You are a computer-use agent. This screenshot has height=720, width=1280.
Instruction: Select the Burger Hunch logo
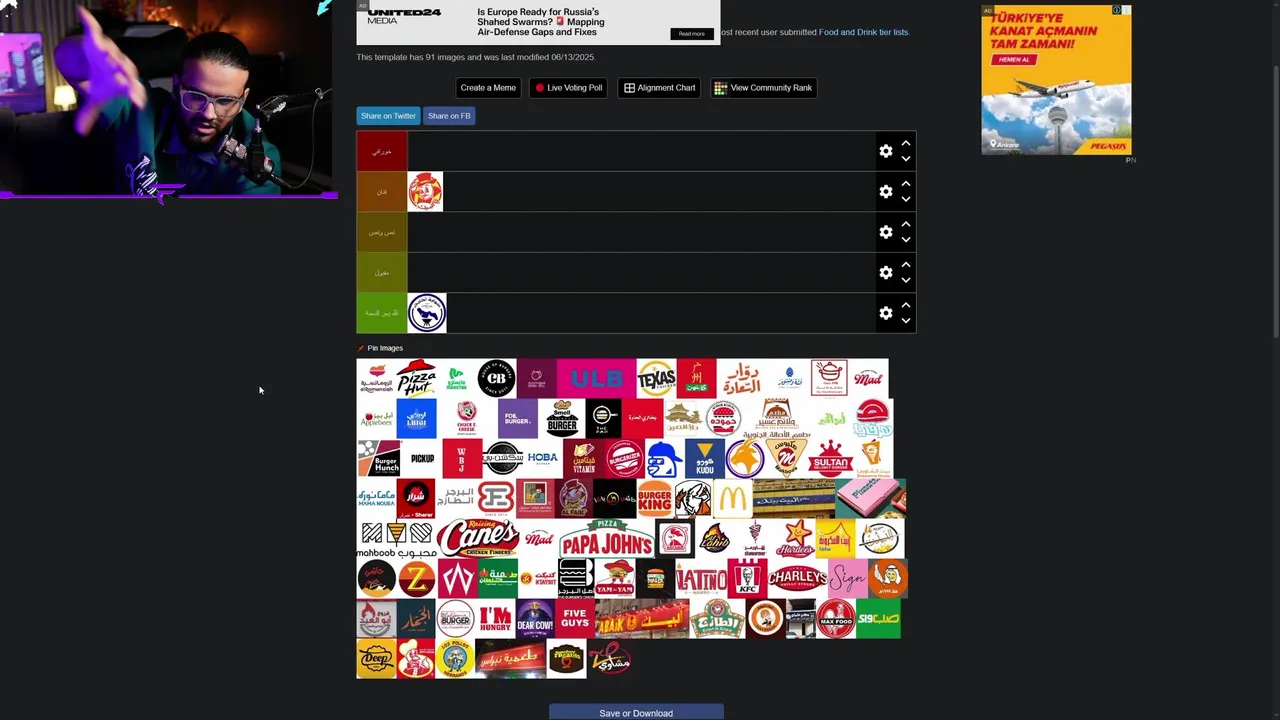[x=379, y=459]
